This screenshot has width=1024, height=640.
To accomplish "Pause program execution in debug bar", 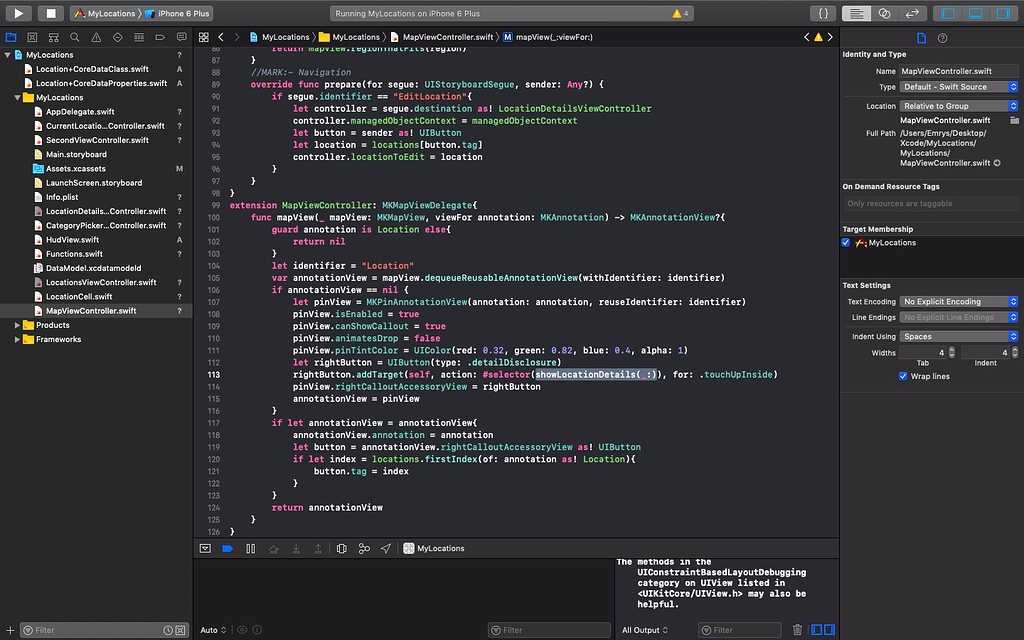I will [250, 549].
